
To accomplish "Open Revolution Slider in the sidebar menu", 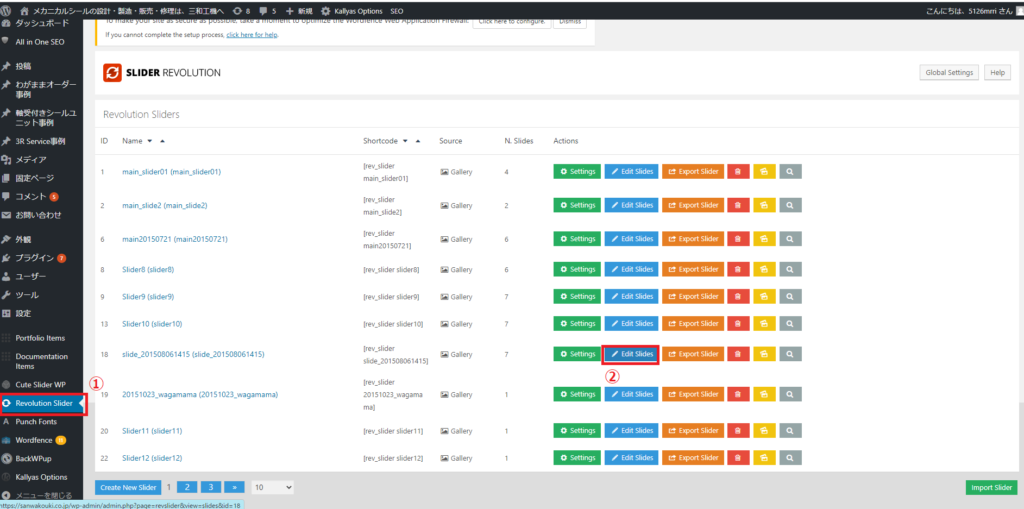I will 44,403.
